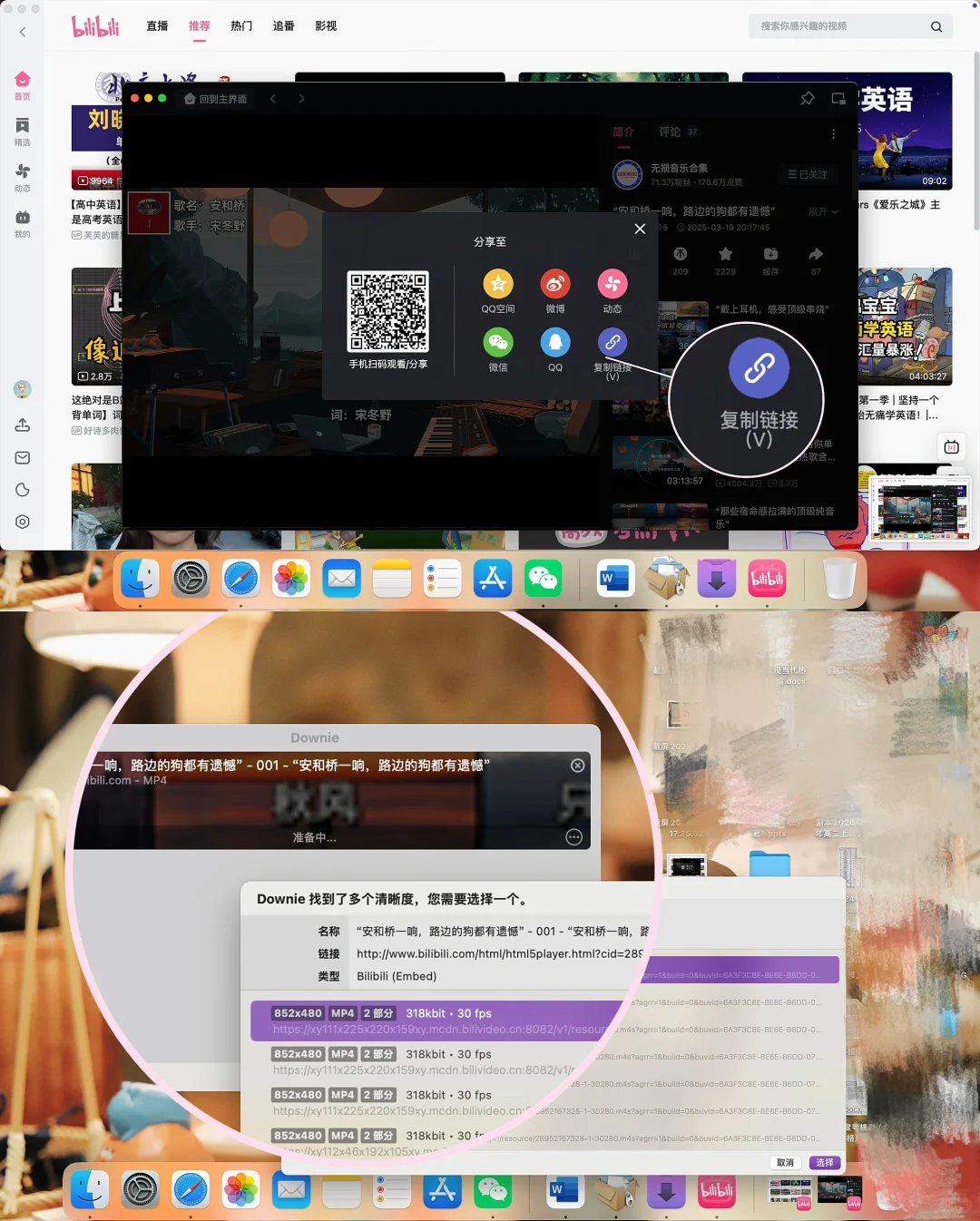Click the coin icon showing 209

[x=681, y=255]
